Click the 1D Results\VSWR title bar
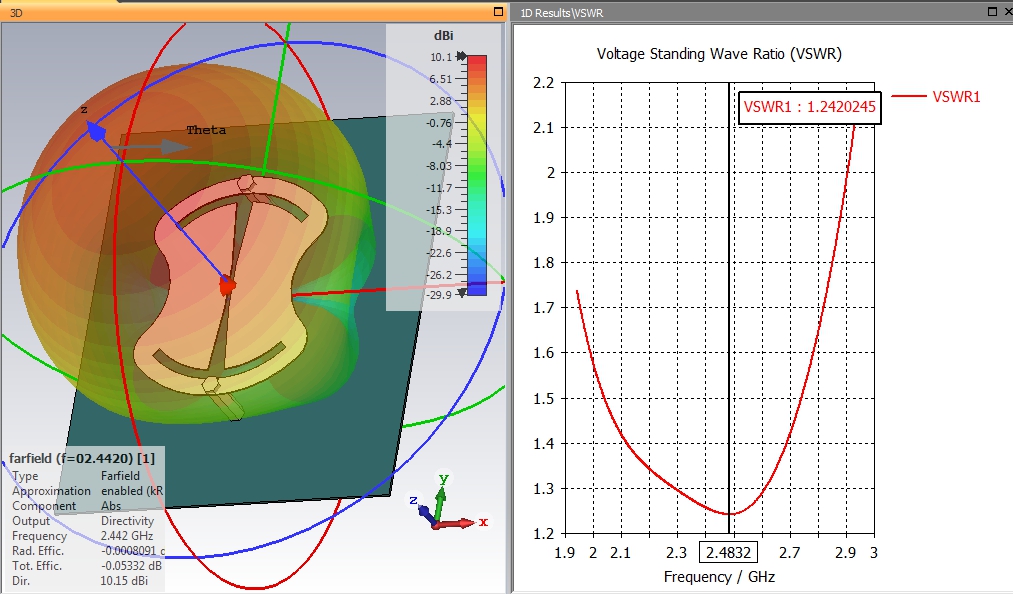 tap(762, 12)
